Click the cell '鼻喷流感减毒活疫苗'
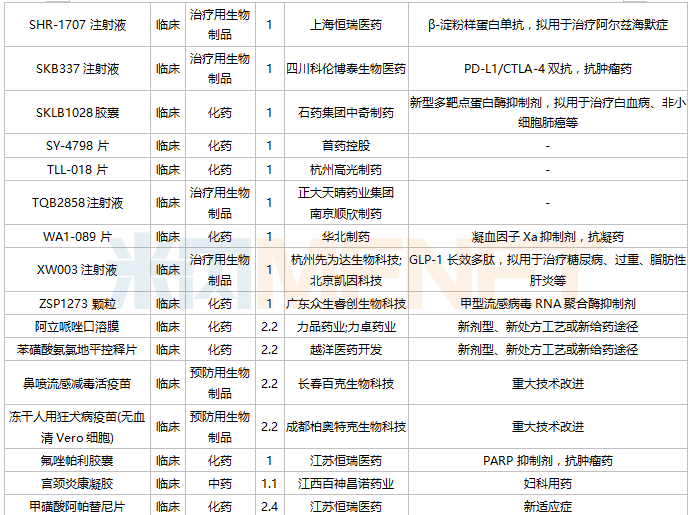Image resolution: width=691 pixels, height=515 pixels. tap(78, 383)
